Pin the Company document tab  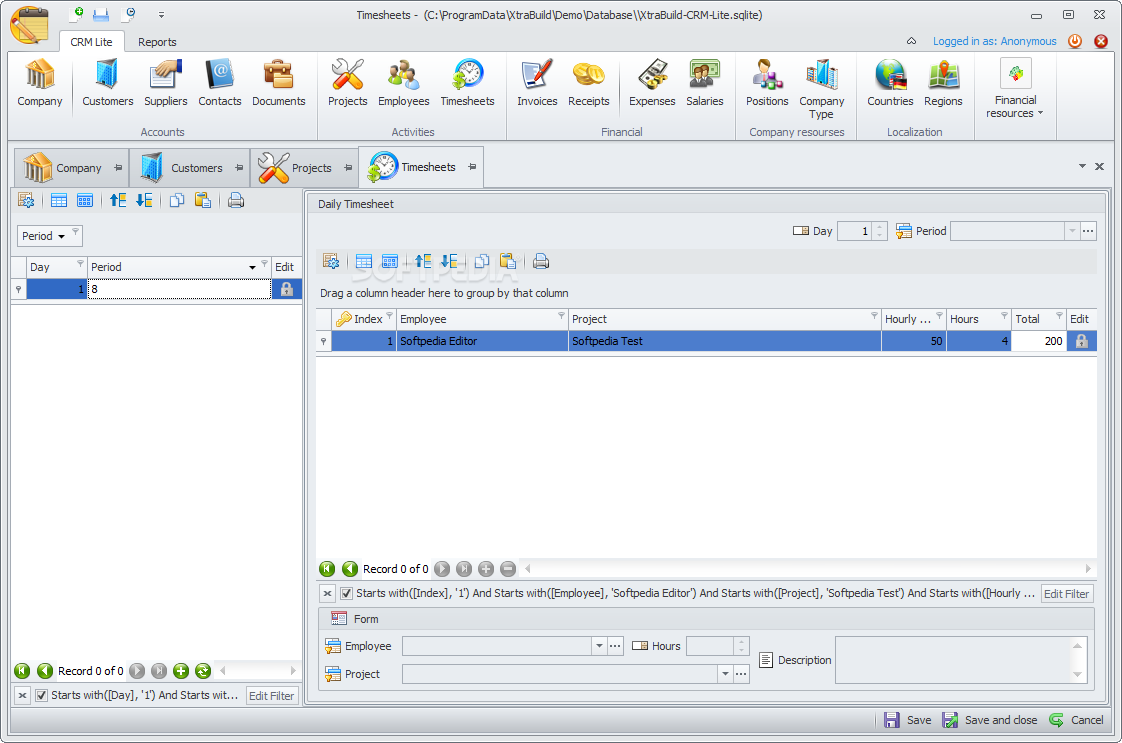(118, 167)
